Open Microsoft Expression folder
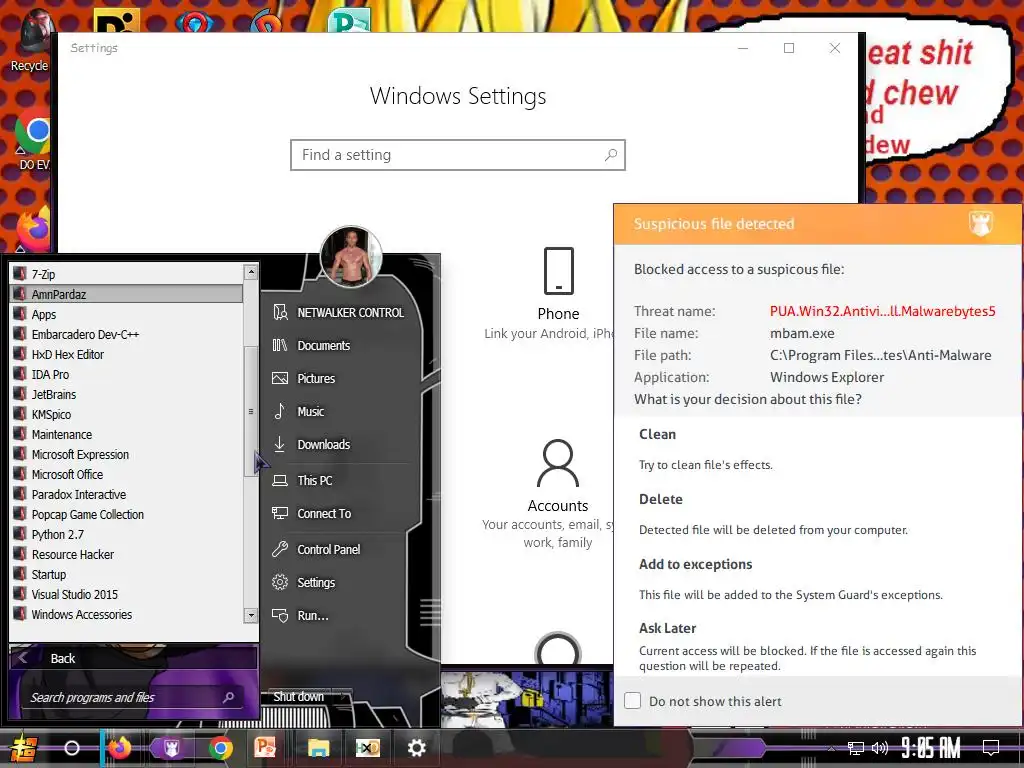 coord(126,455)
